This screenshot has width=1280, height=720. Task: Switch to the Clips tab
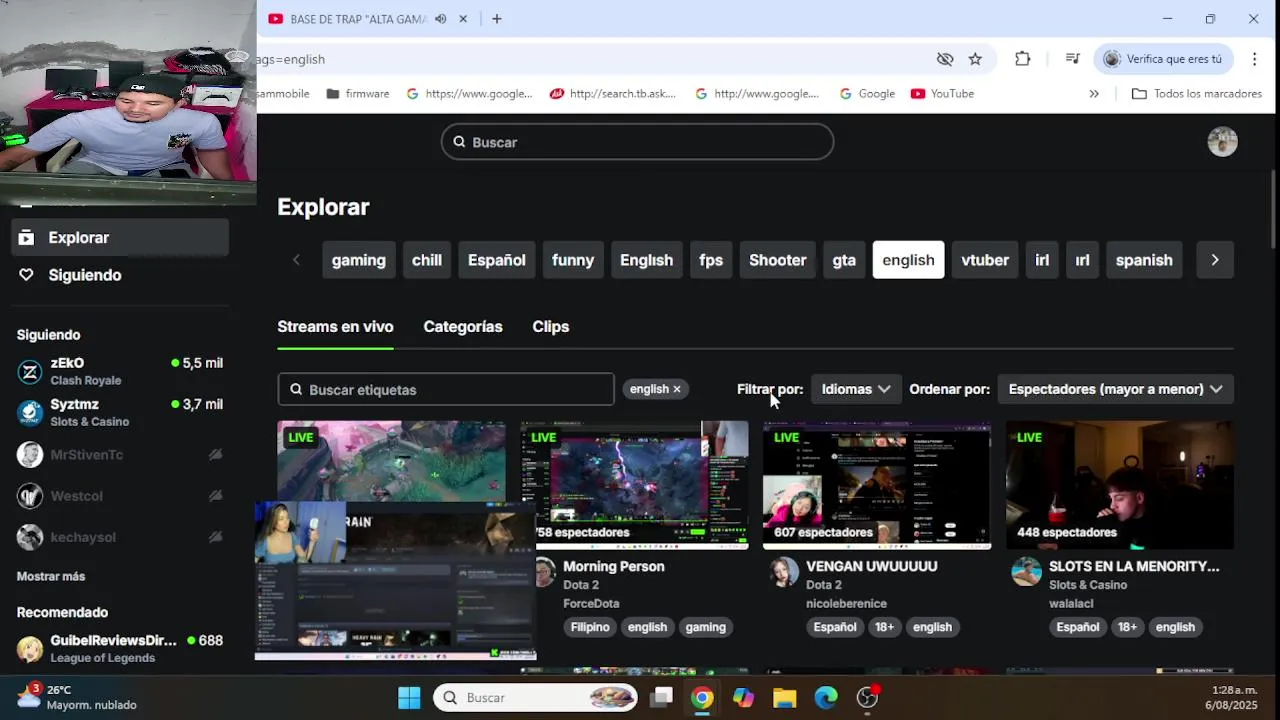click(x=551, y=327)
